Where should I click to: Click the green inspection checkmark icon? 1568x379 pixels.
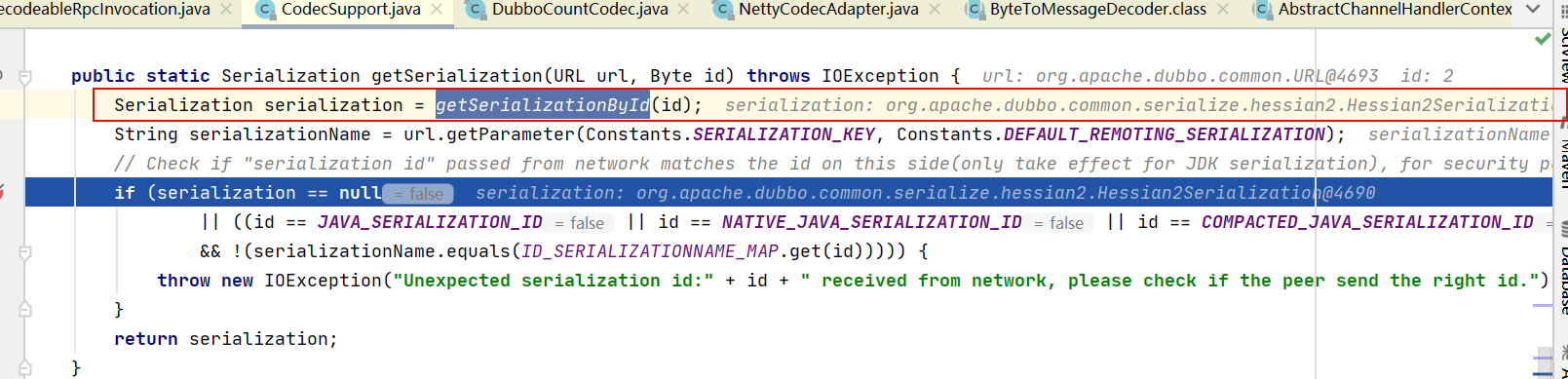1542,39
